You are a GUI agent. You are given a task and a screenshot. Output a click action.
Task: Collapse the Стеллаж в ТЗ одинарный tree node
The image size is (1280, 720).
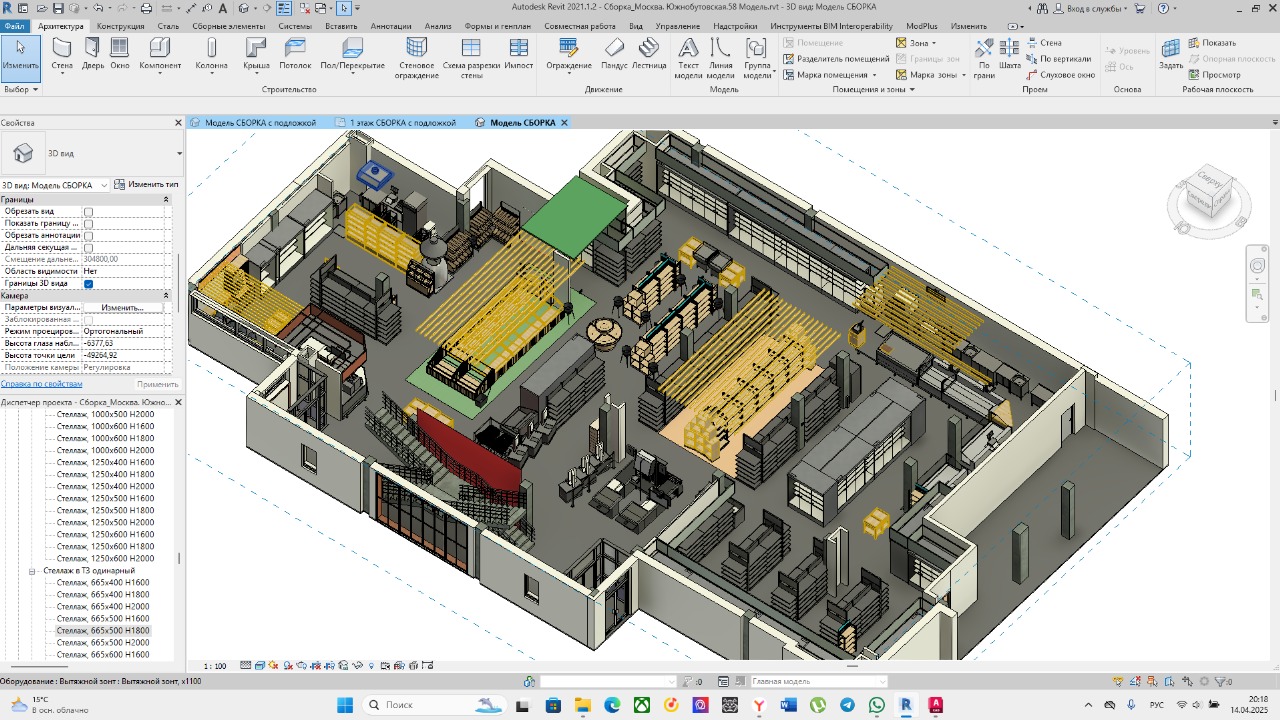pyautogui.click(x=33, y=571)
